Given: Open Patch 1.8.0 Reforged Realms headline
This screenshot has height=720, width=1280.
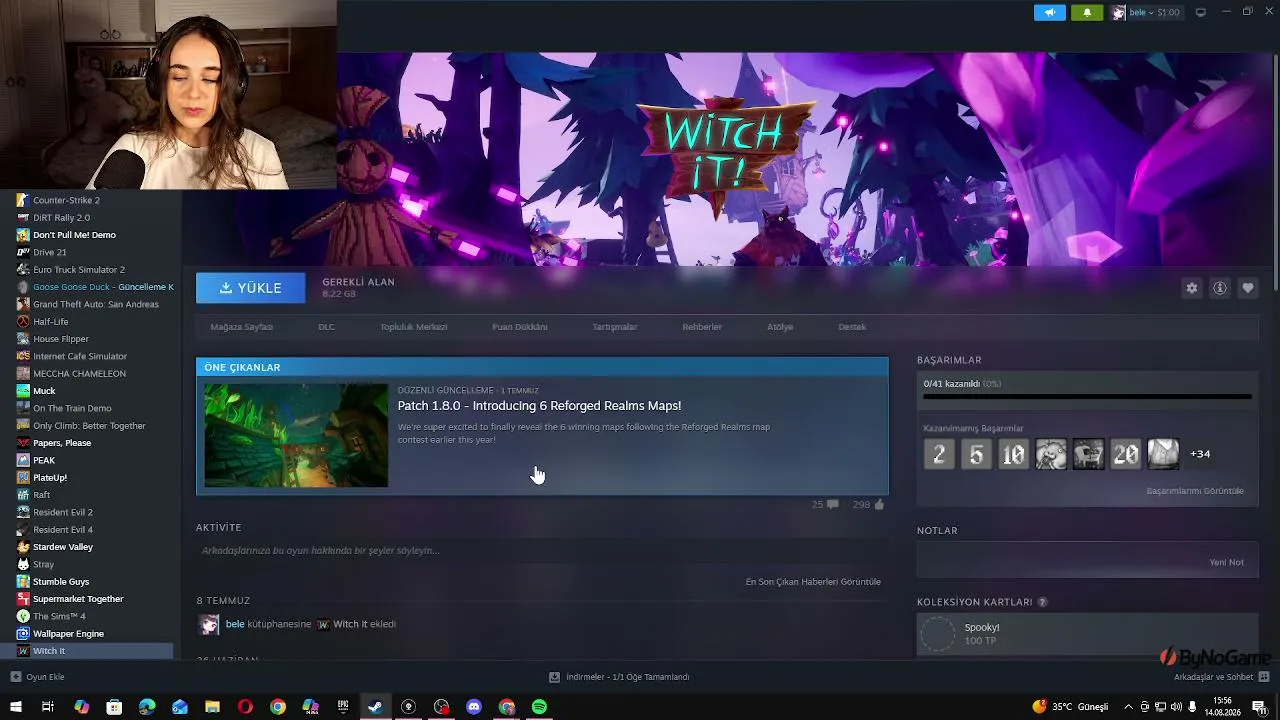Looking at the screenshot, I should [539, 406].
